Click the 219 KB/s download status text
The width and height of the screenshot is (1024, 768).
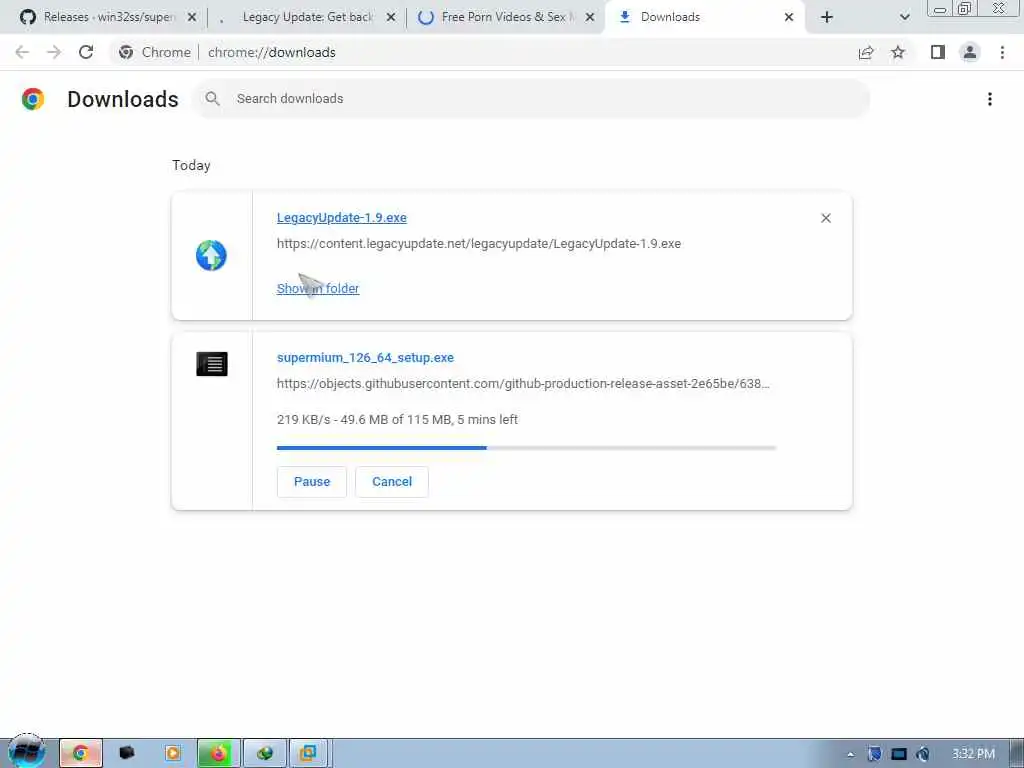point(397,420)
